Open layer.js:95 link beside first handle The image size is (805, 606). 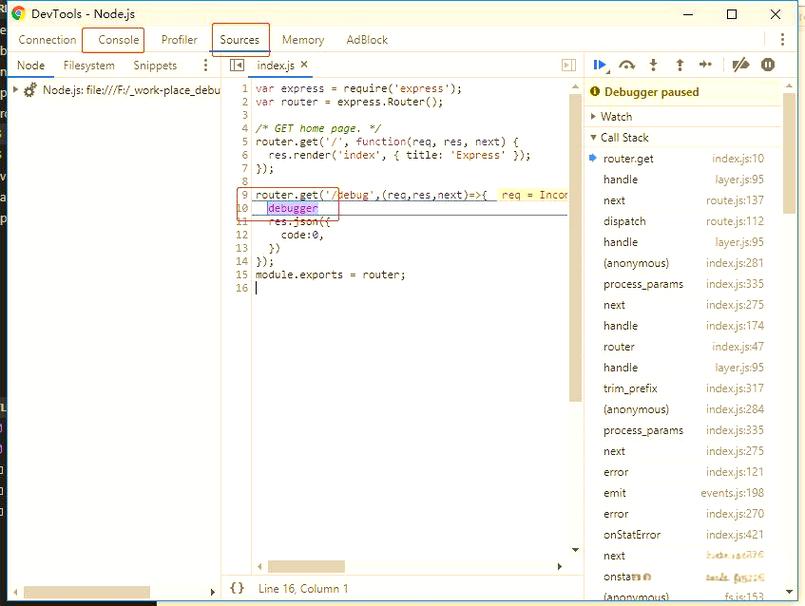point(739,179)
